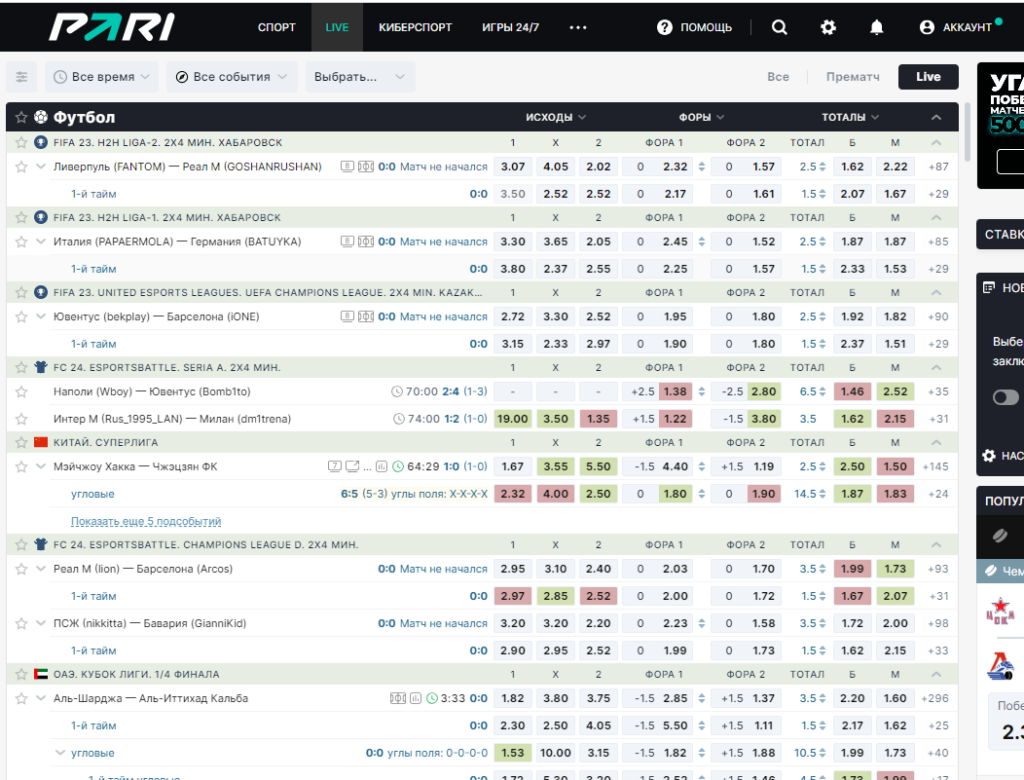
Task: Open the Все время dropdown
Action: (x=102, y=77)
